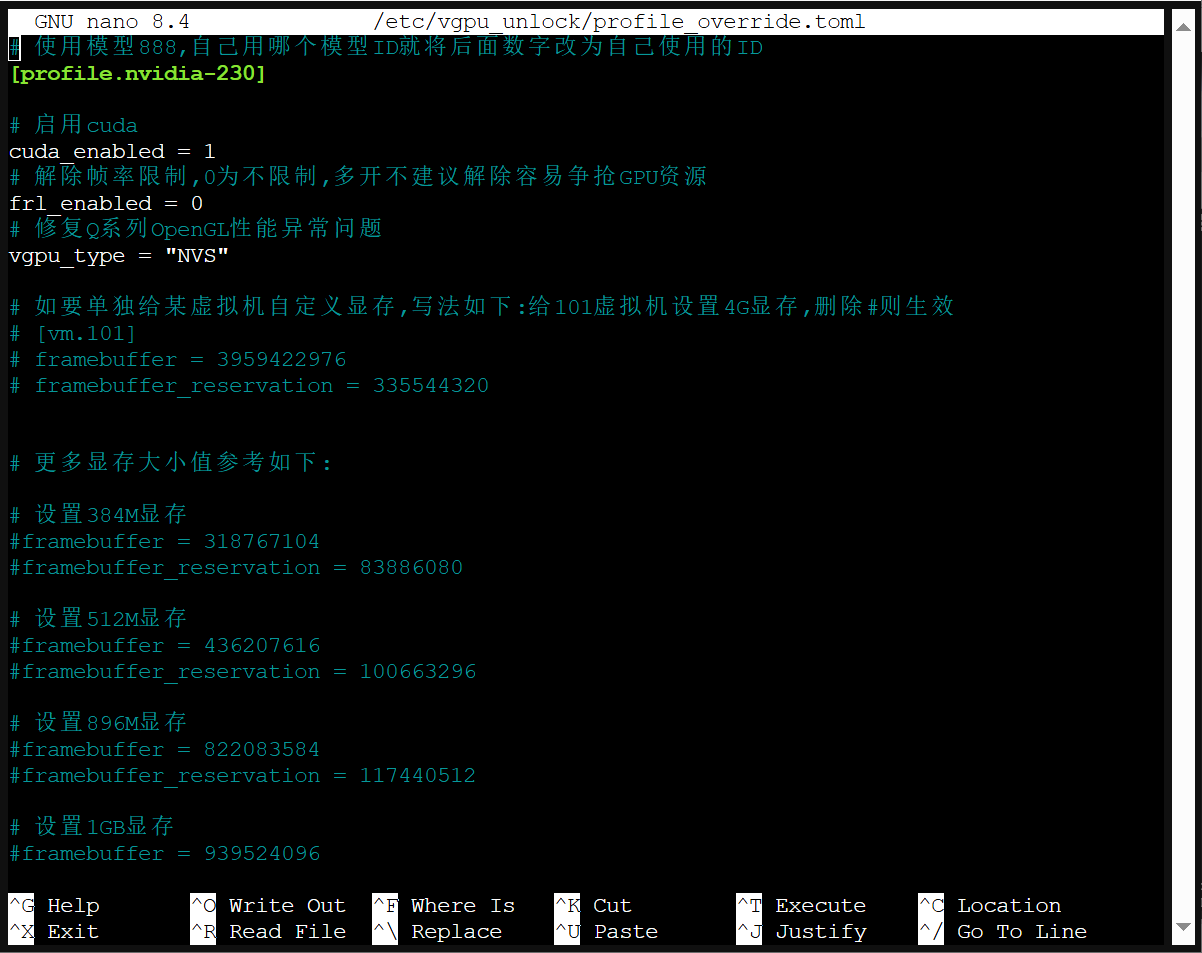Select the ^F Where Is shortcut
The image size is (1202, 953).
point(444,905)
